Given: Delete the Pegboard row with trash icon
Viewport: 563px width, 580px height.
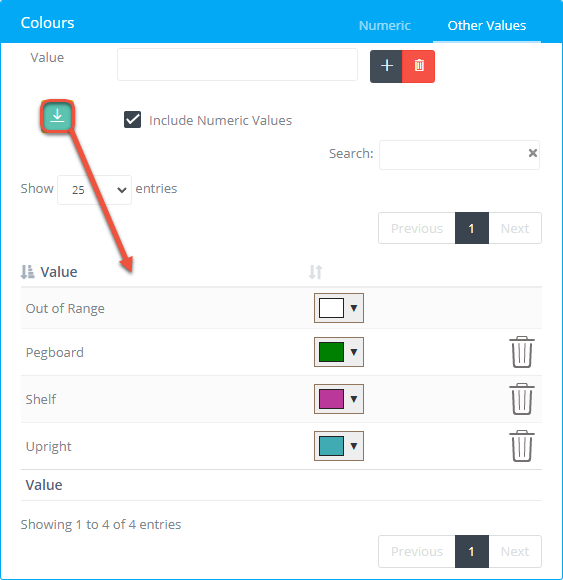Looking at the screenshot, I should 522,352.
